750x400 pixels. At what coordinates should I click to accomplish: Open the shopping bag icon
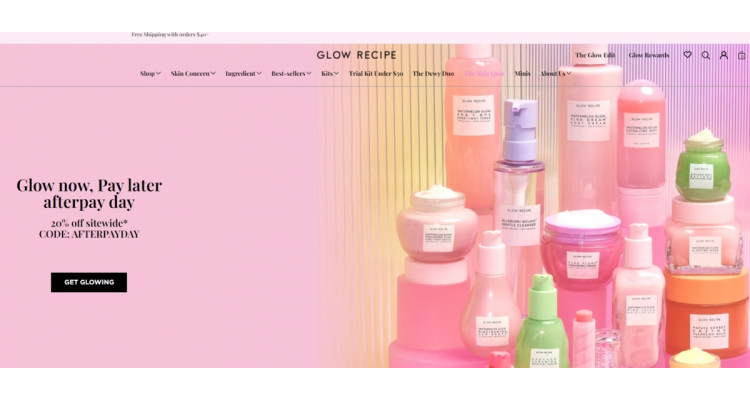pos(742,55)
